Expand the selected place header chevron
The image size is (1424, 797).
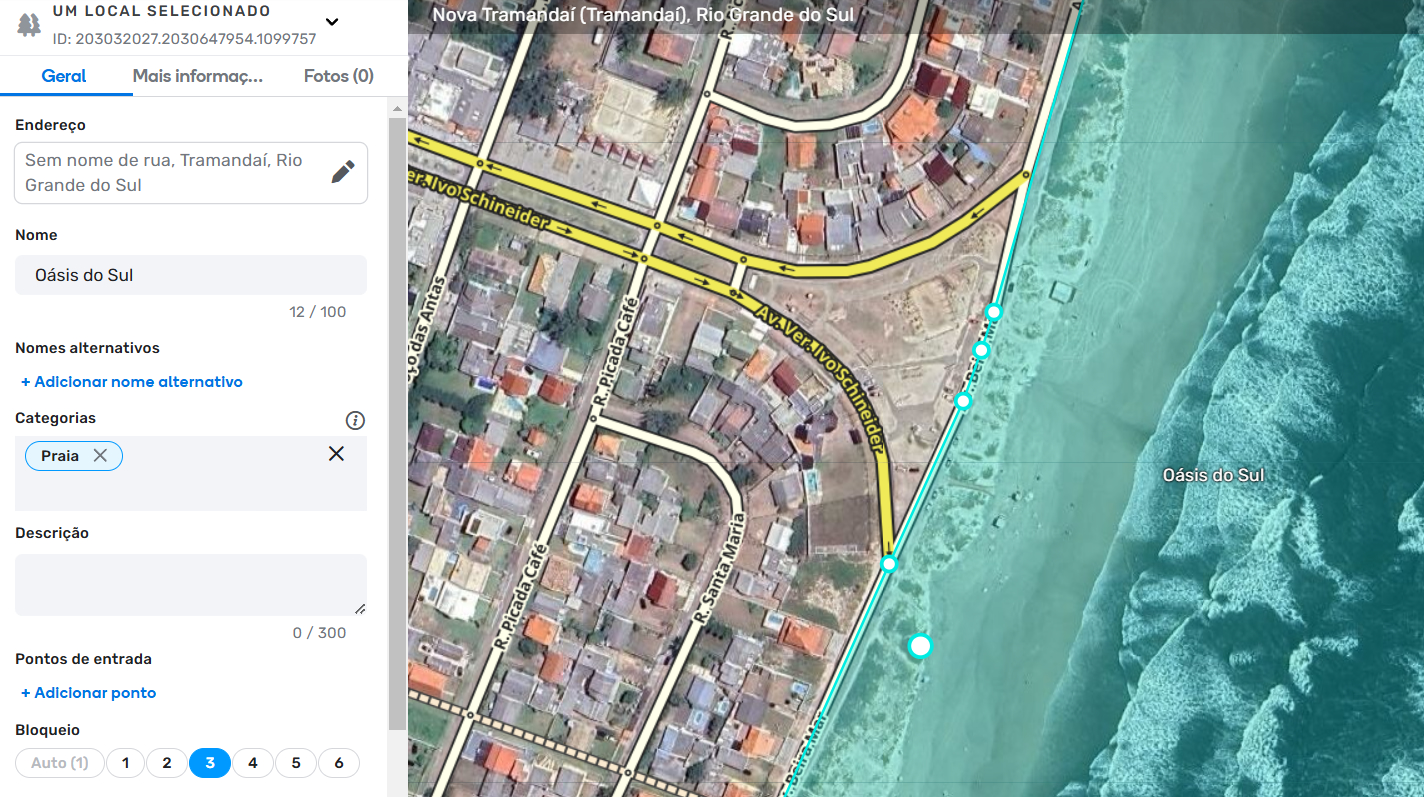[x=332, y=22]
